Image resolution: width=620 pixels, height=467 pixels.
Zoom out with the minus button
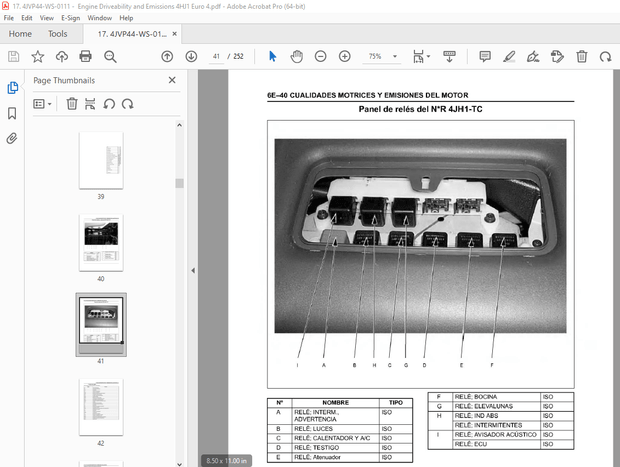pyautogui.click(x=321, y=57)
